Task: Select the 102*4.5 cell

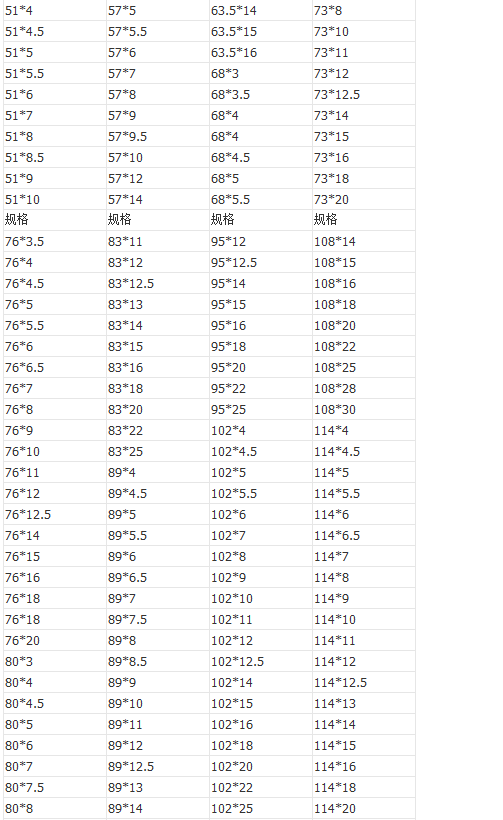Action: [x=261, y=451]
